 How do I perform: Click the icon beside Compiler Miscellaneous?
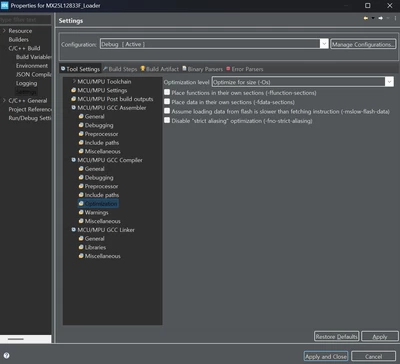pos(81,221)
